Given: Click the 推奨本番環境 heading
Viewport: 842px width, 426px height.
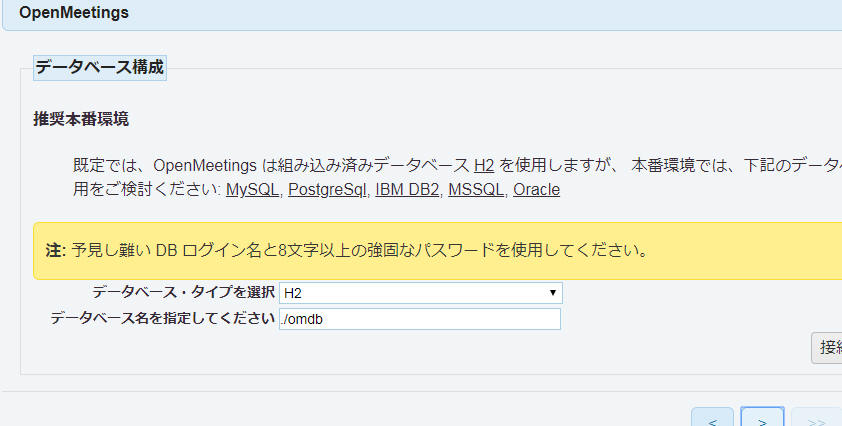Looking at the screenshot, I should 81,120.
